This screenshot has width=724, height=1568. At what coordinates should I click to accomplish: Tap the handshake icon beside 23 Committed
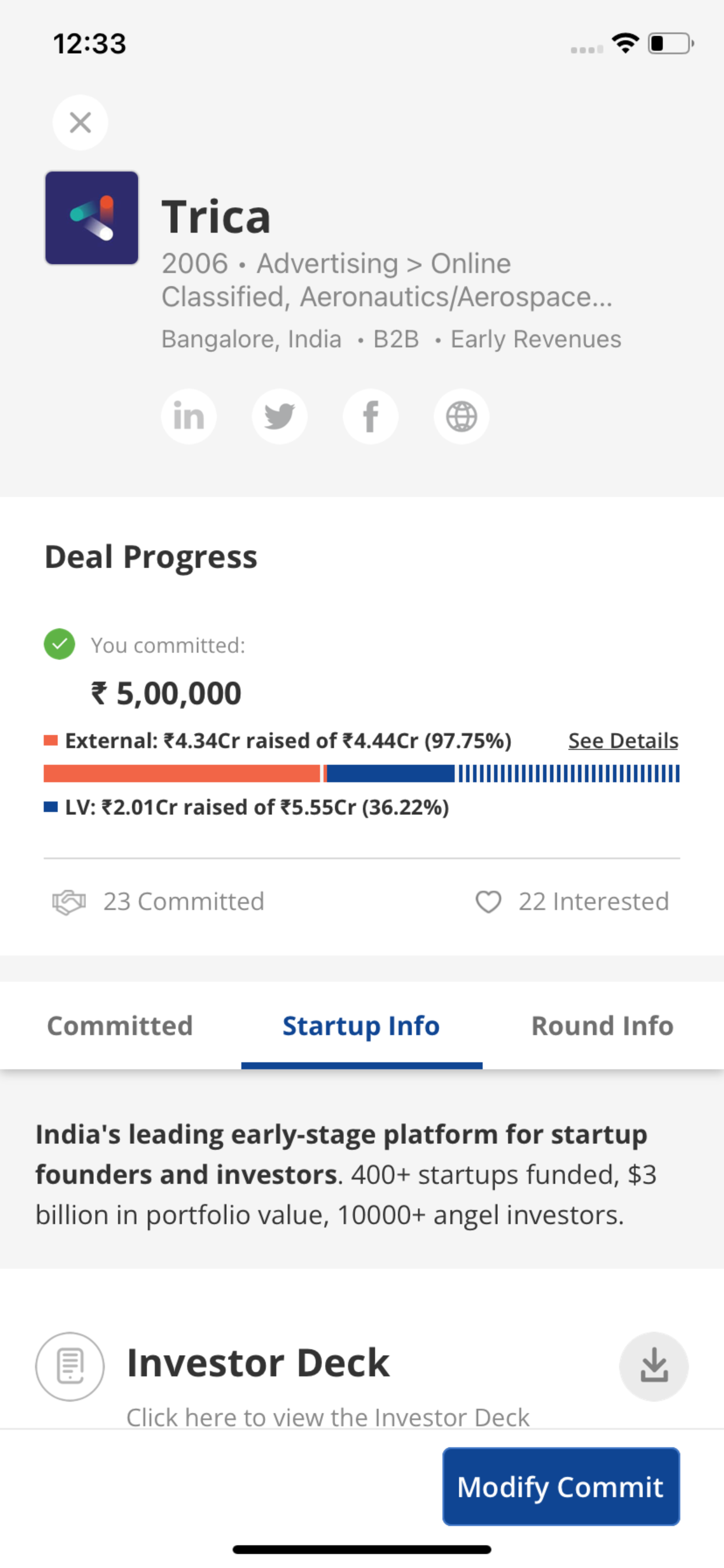[x=69, y=902]
